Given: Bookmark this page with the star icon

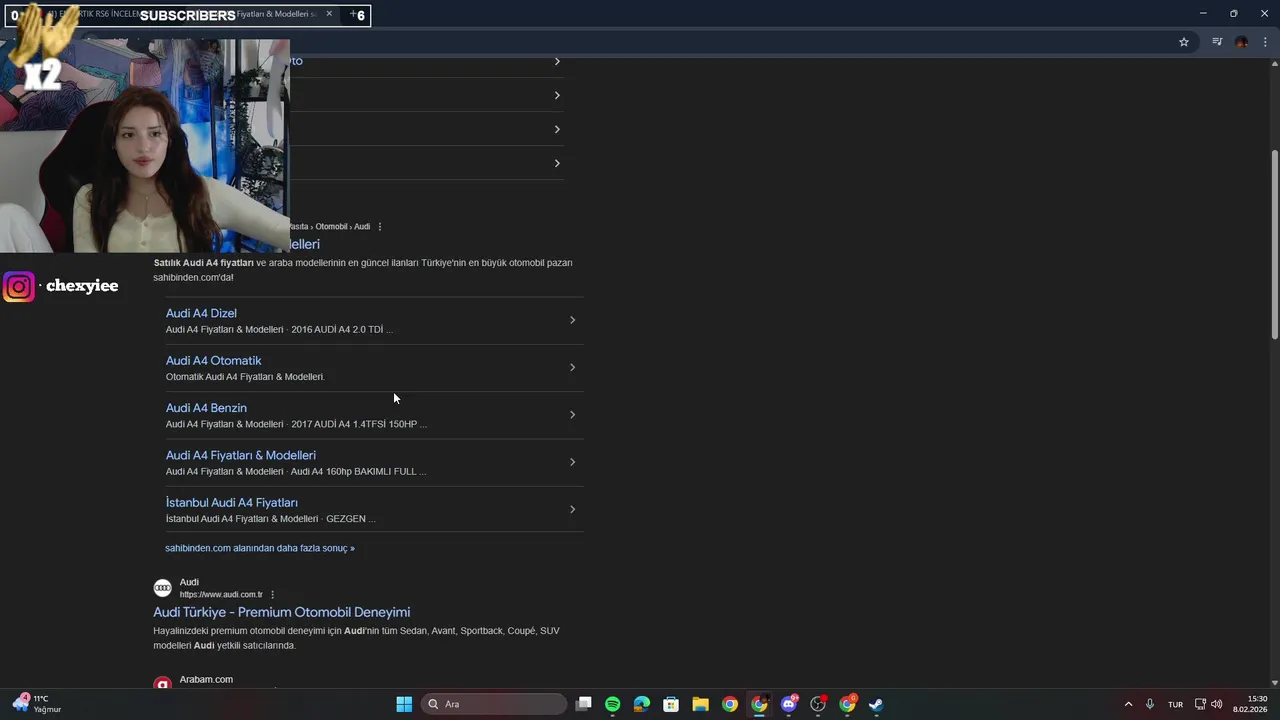Looking at the screenshot, I should tap(1184, 42).
